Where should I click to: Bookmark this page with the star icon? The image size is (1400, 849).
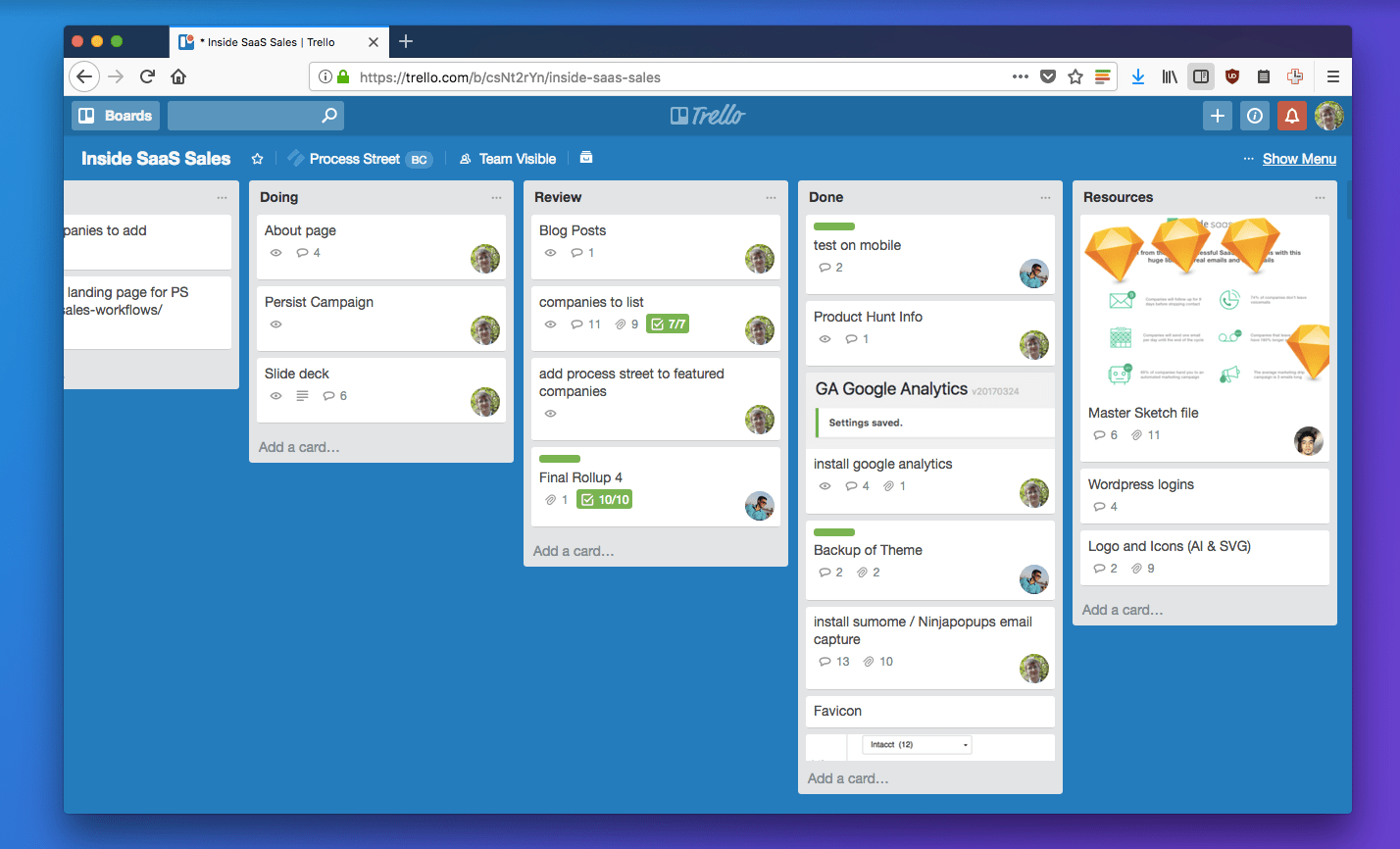click(x=1075, y=76)
